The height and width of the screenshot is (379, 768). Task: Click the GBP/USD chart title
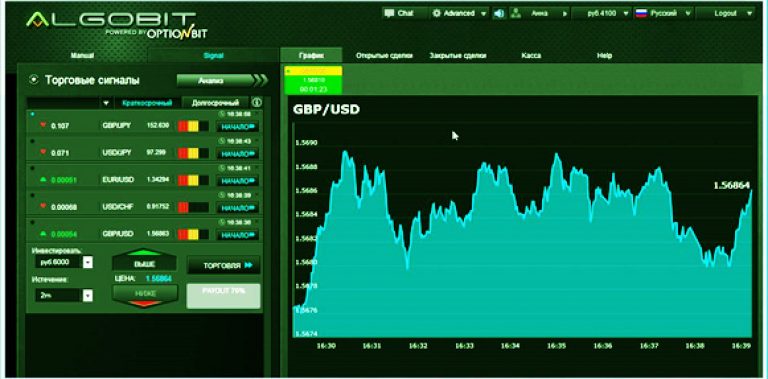(326, 109)
